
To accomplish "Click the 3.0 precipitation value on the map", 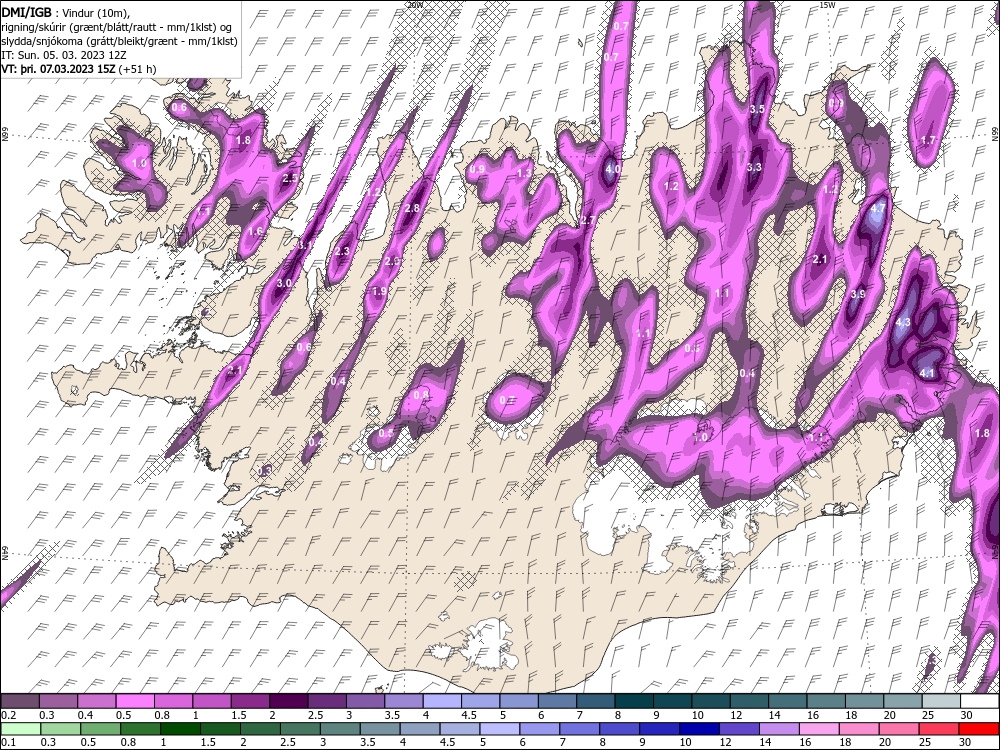I will click(284, 283).
